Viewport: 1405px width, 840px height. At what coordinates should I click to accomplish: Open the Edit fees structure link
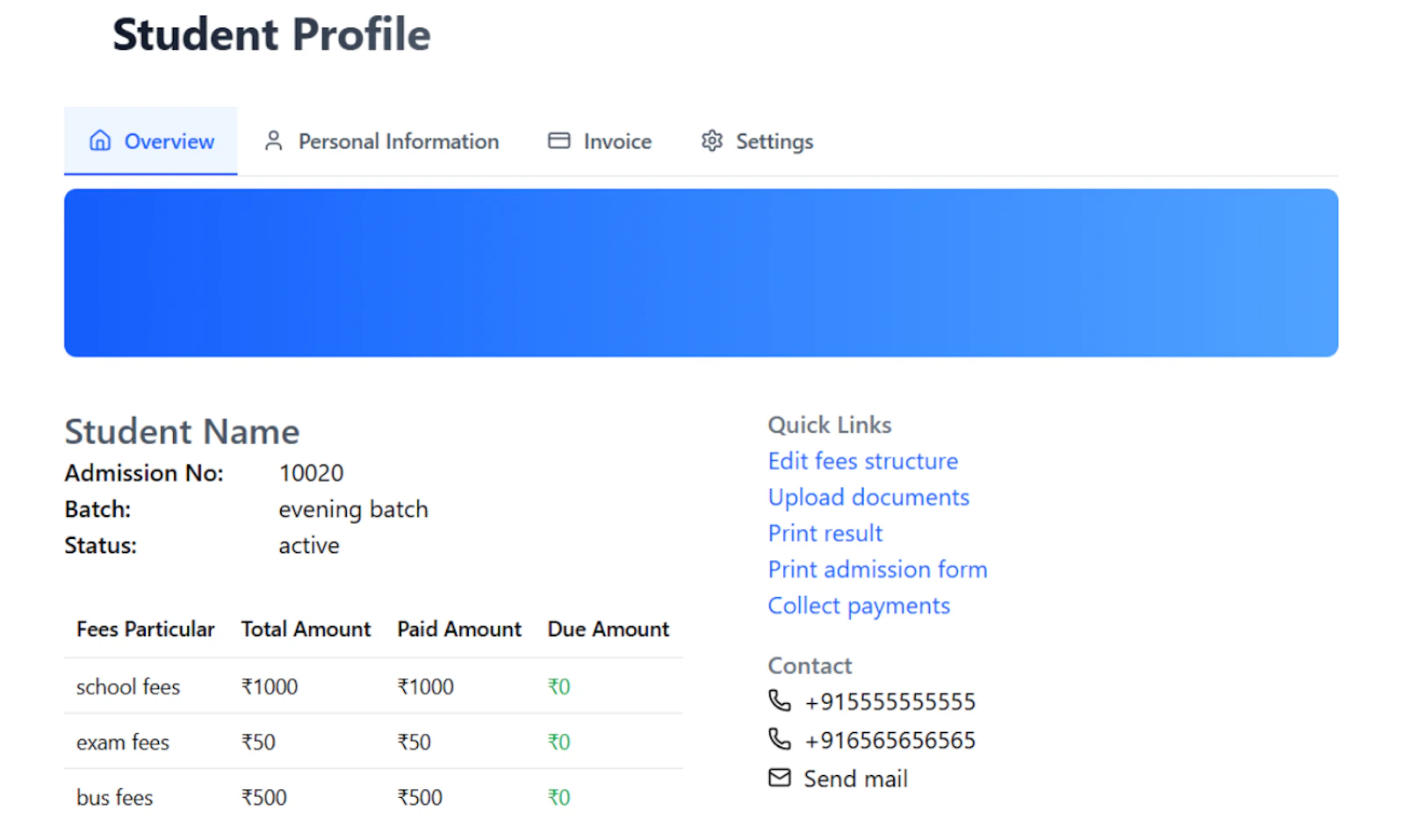pyautogui.click(x=862, y=461)
